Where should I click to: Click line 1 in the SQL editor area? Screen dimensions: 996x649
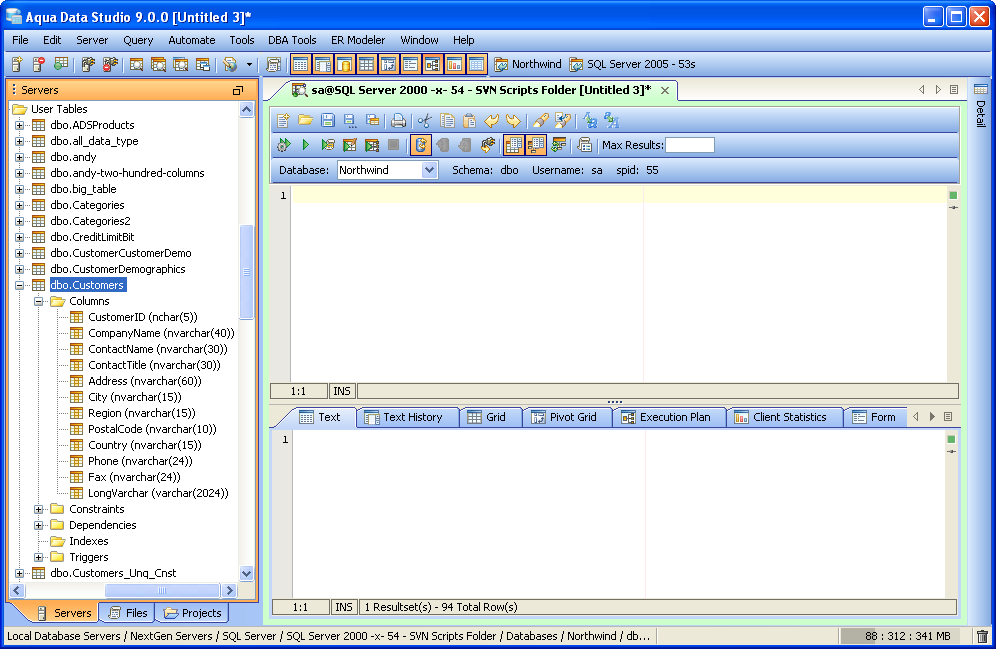[619, 195]
